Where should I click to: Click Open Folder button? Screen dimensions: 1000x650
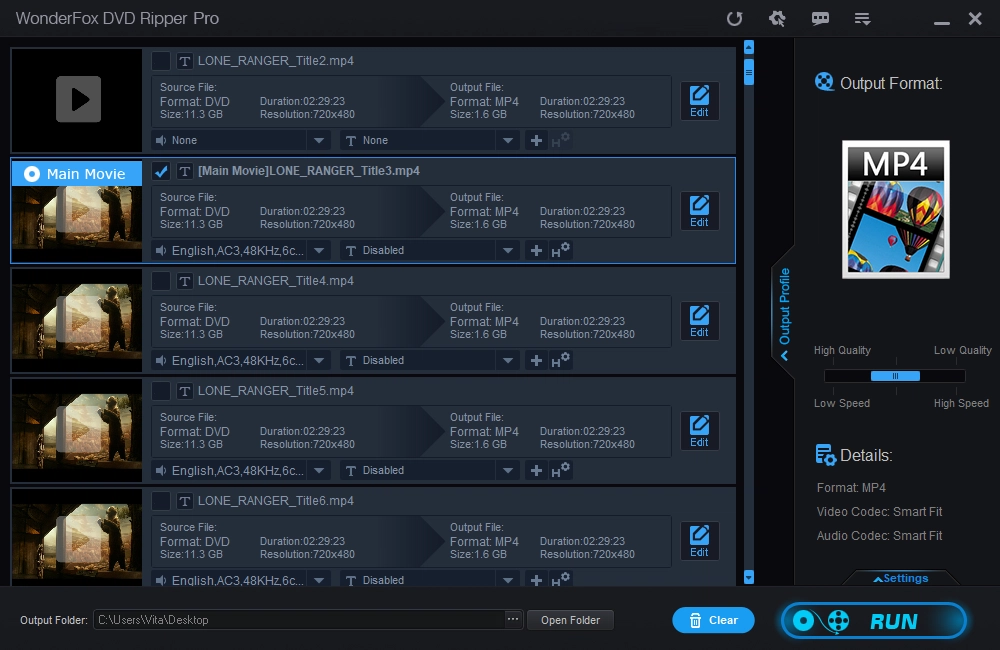[570, 620]
